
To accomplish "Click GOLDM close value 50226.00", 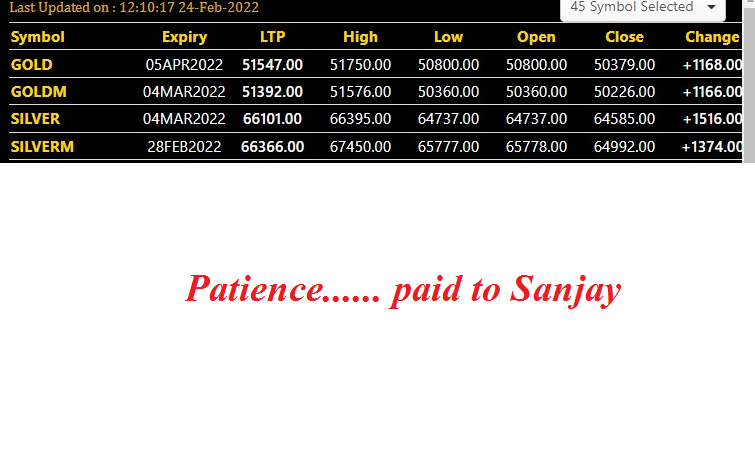I will click(625, 92).
